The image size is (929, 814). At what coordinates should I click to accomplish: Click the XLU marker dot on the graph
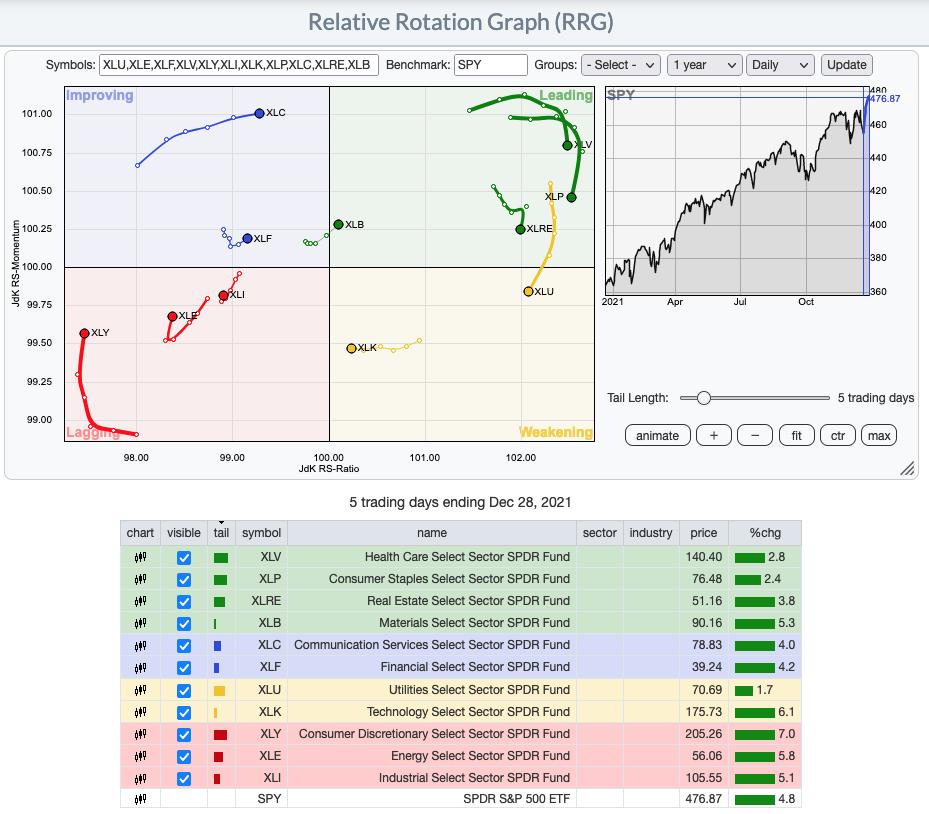click(528, 291)
